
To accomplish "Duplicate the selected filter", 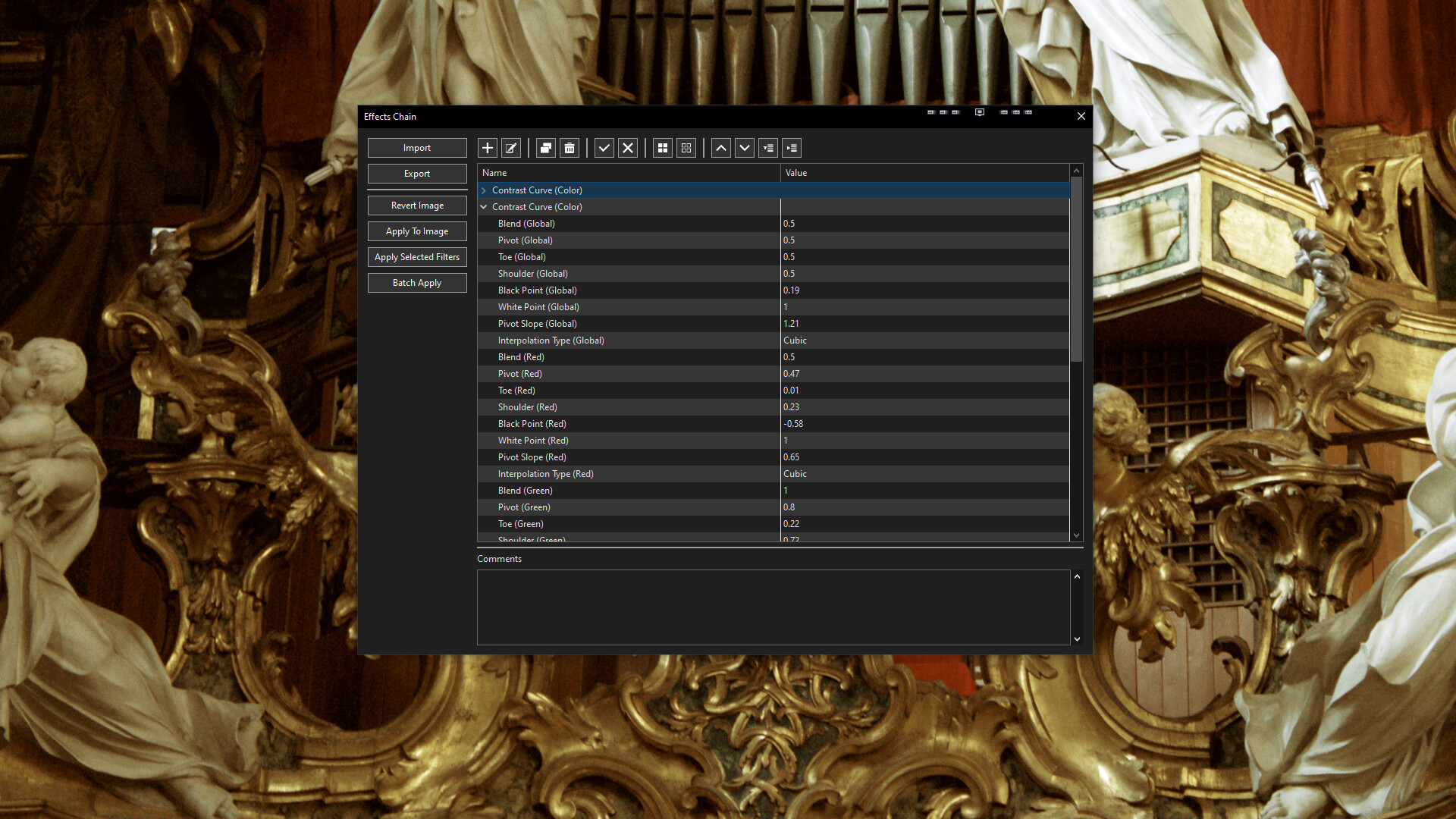I will point(546,148).
